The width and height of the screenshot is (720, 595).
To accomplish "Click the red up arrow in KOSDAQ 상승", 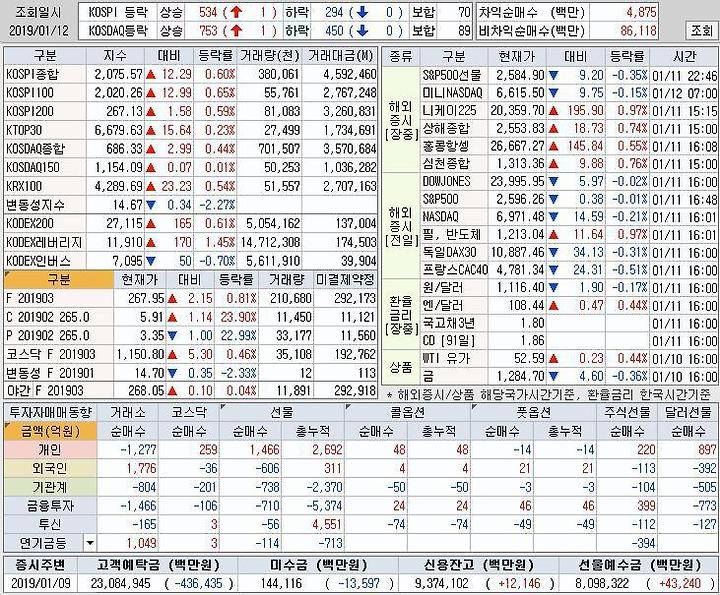I will (x=236, y=31).
